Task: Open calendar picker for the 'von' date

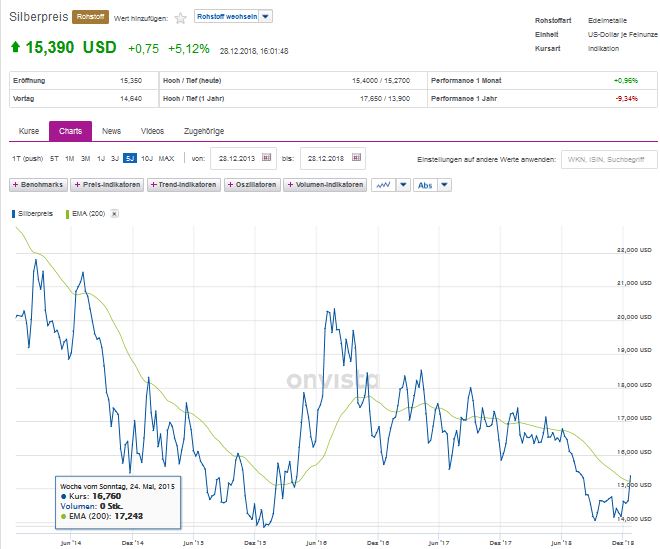Action: pos(266,158)
